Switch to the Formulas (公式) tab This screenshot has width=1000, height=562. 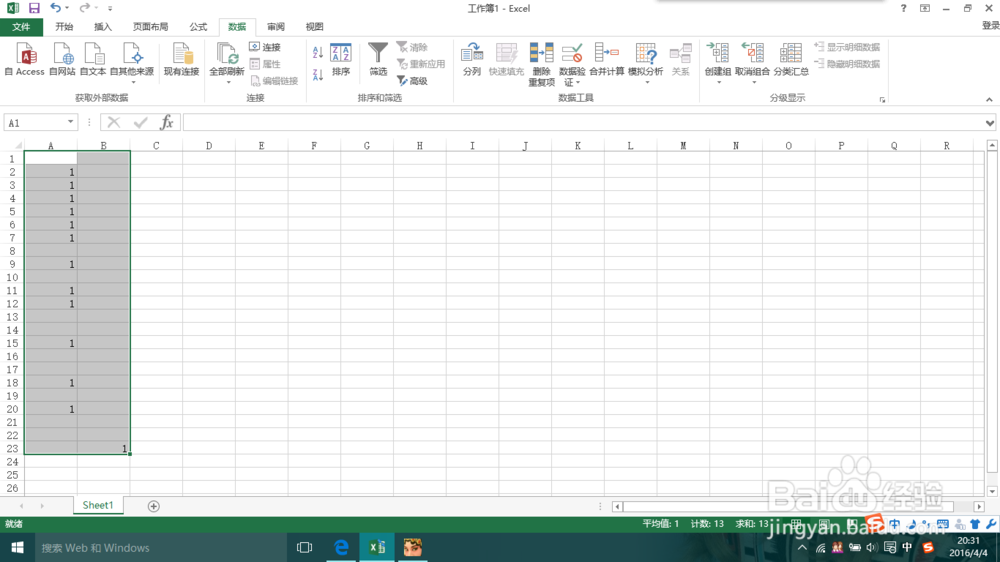pos(198,27)
